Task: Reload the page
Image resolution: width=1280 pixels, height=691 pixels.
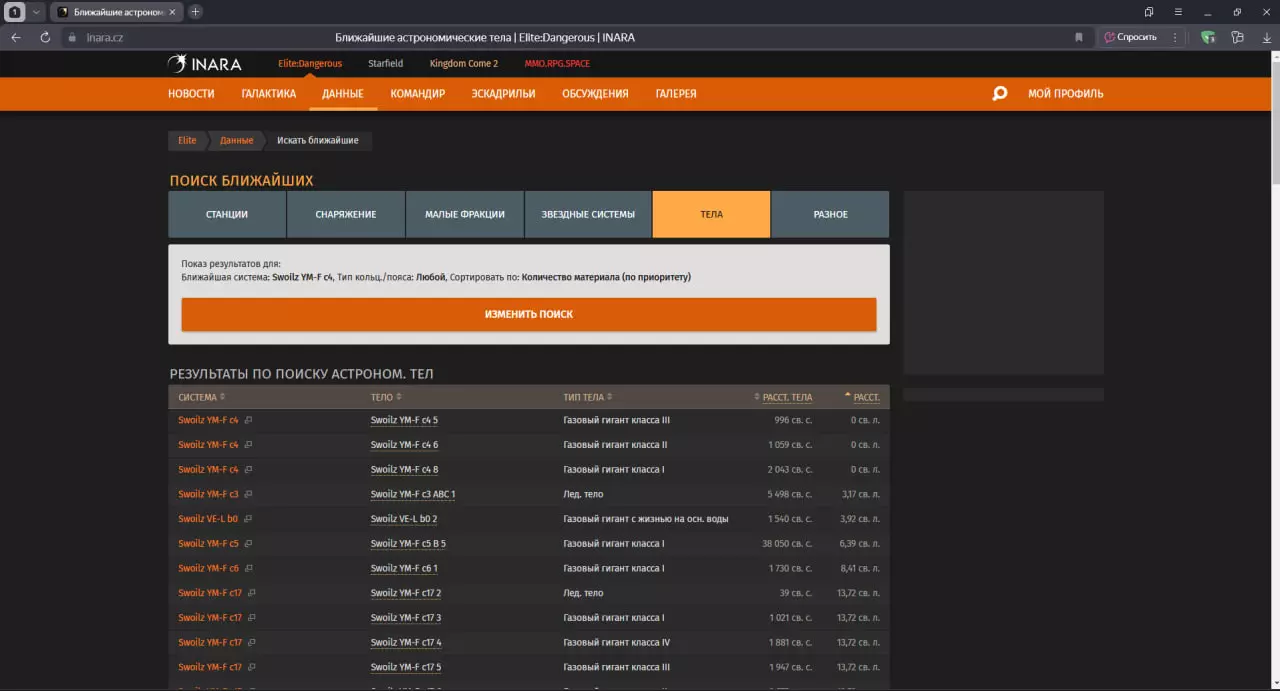Action: [45, 37]
